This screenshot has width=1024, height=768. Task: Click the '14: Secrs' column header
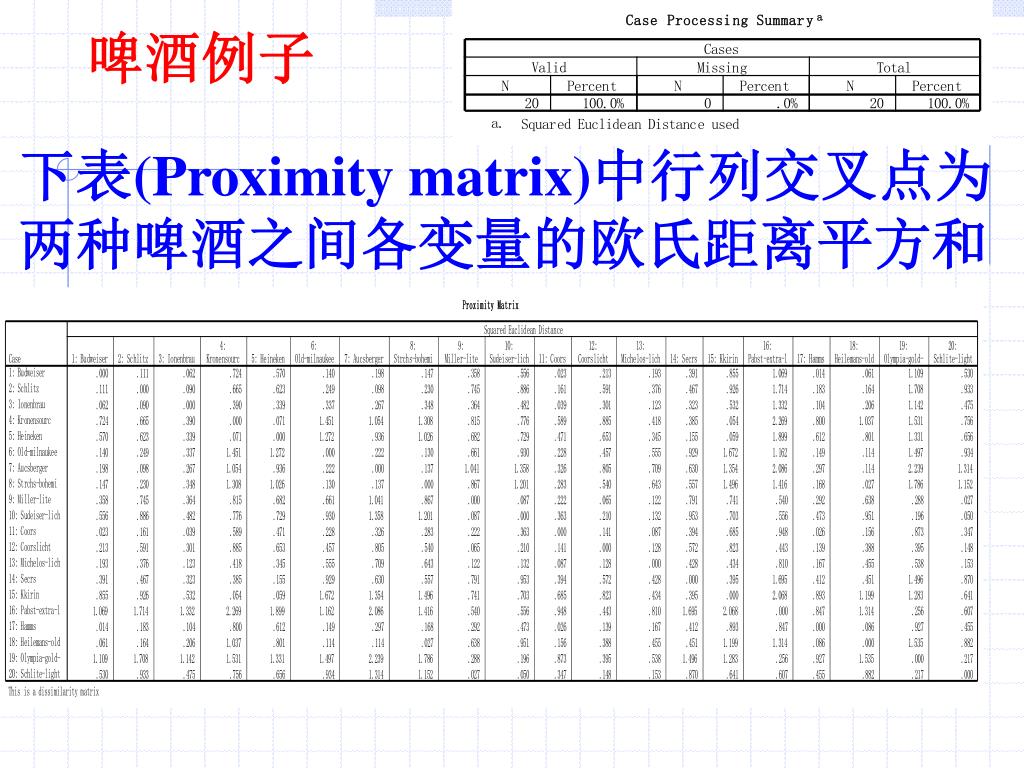point(684,359)
